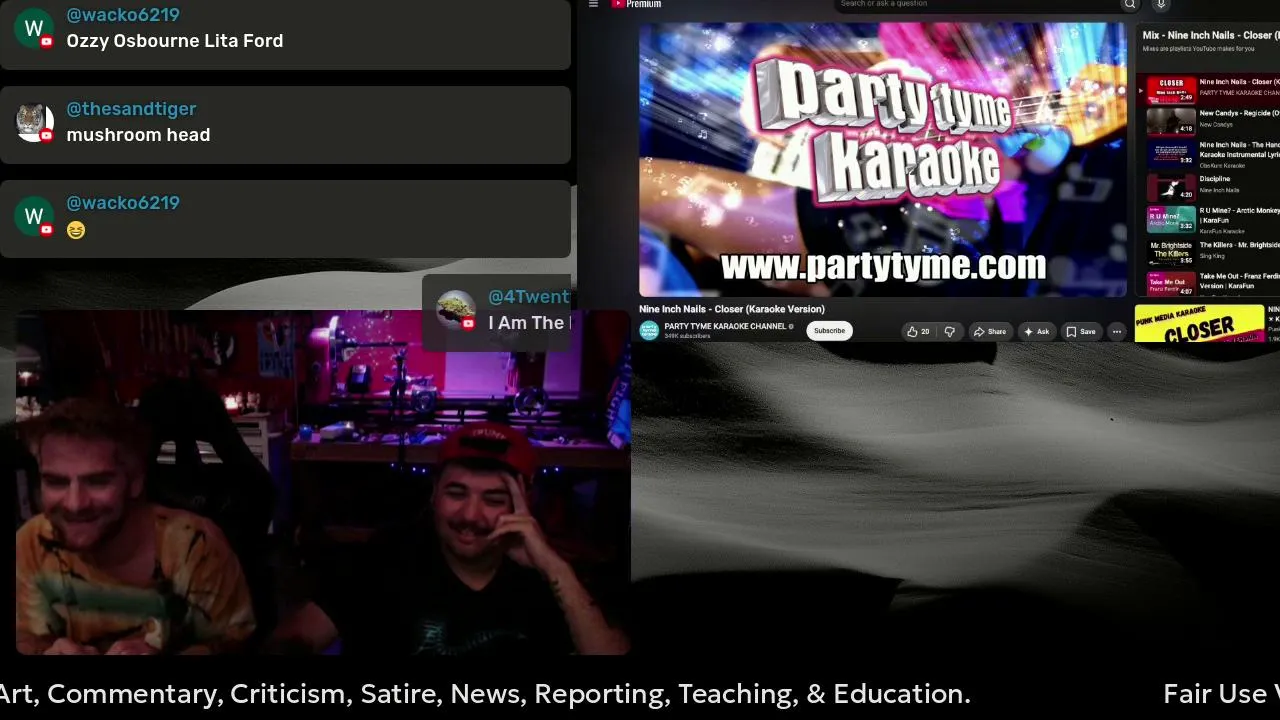Open PARTY TYME KARAOKE CHANNEL name link
The height and width of the screenshot is (720, 1280).
click(x=725, y=326)
